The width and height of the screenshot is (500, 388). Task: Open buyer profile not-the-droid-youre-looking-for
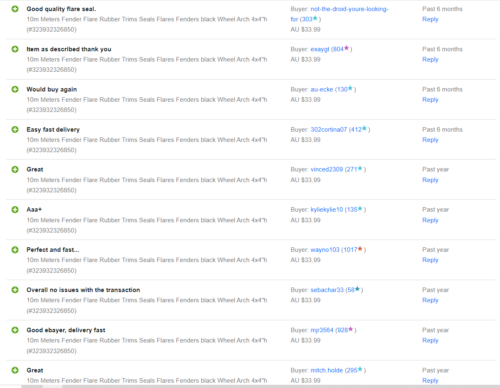(339, 14)
